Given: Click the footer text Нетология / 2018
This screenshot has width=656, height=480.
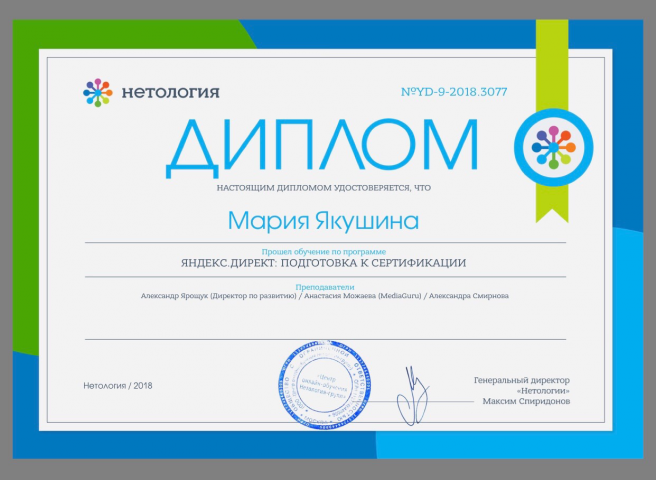Looking at the screenshot, I should pos(118,386).
